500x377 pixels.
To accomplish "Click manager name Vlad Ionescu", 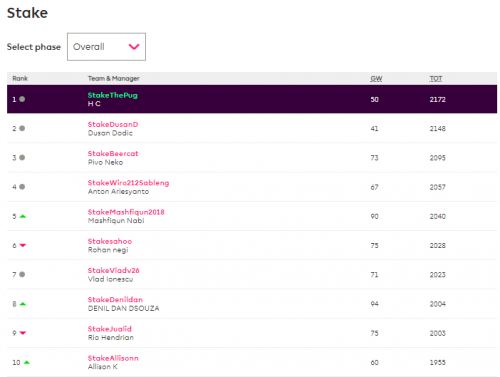I will tap(110, 279).
